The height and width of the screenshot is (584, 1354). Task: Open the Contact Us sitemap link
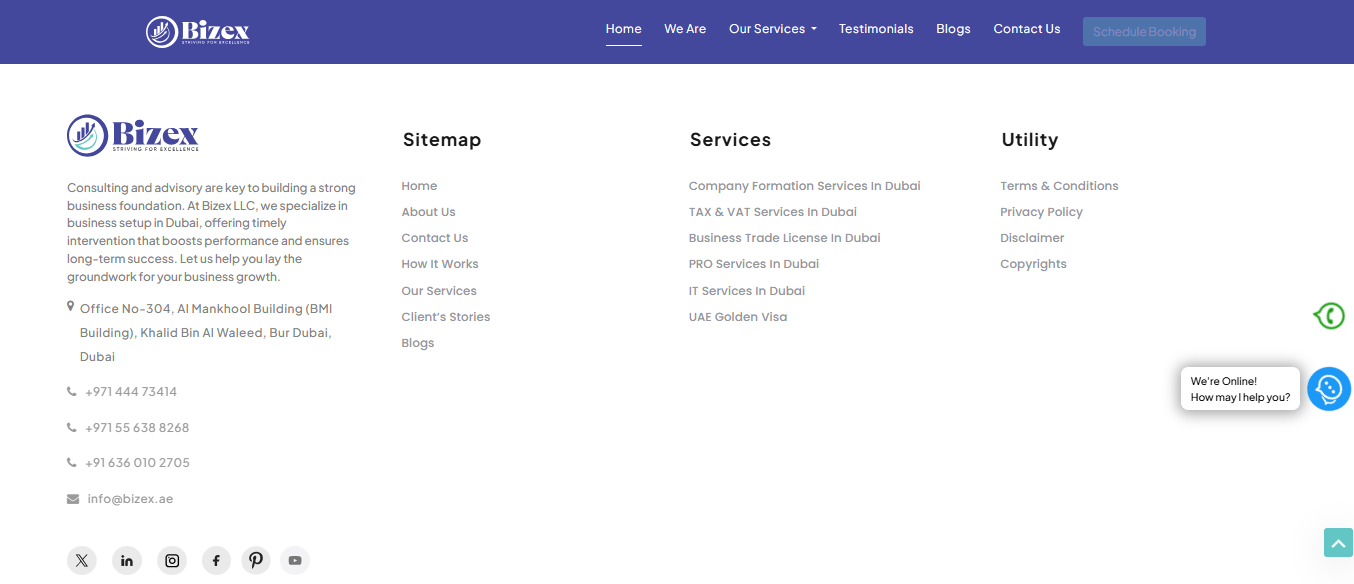coord(435,238)
